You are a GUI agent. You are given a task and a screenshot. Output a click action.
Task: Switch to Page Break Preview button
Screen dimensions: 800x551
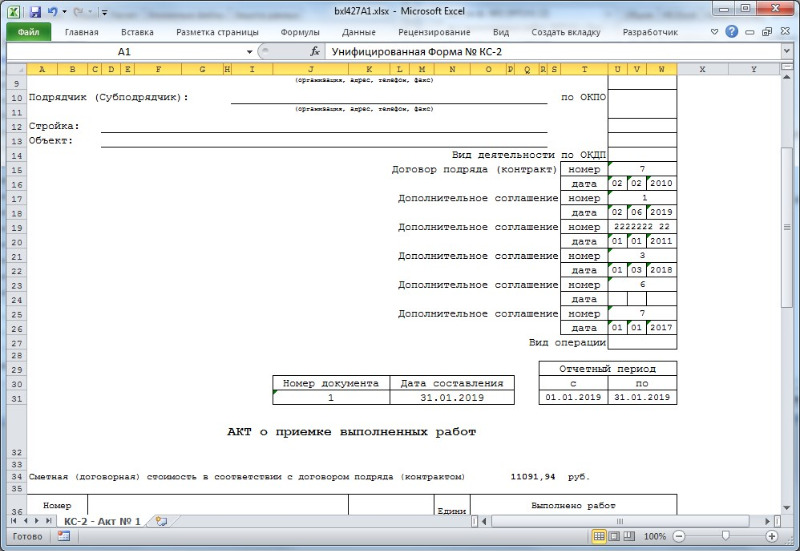(x=629, y=536)
